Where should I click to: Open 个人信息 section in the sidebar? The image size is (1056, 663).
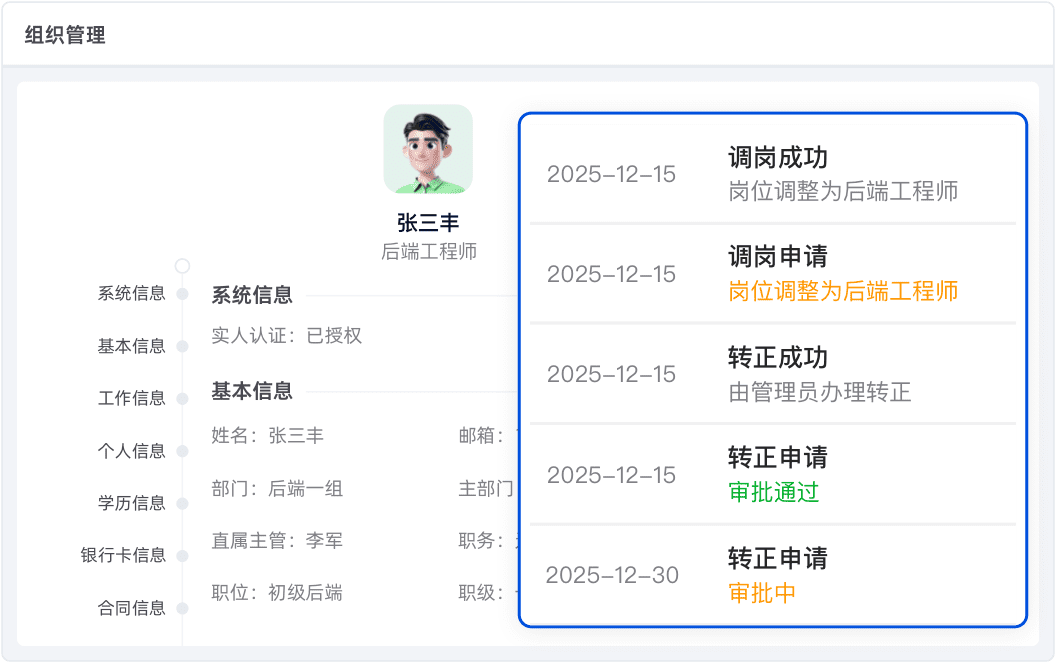tap(131, 451)
